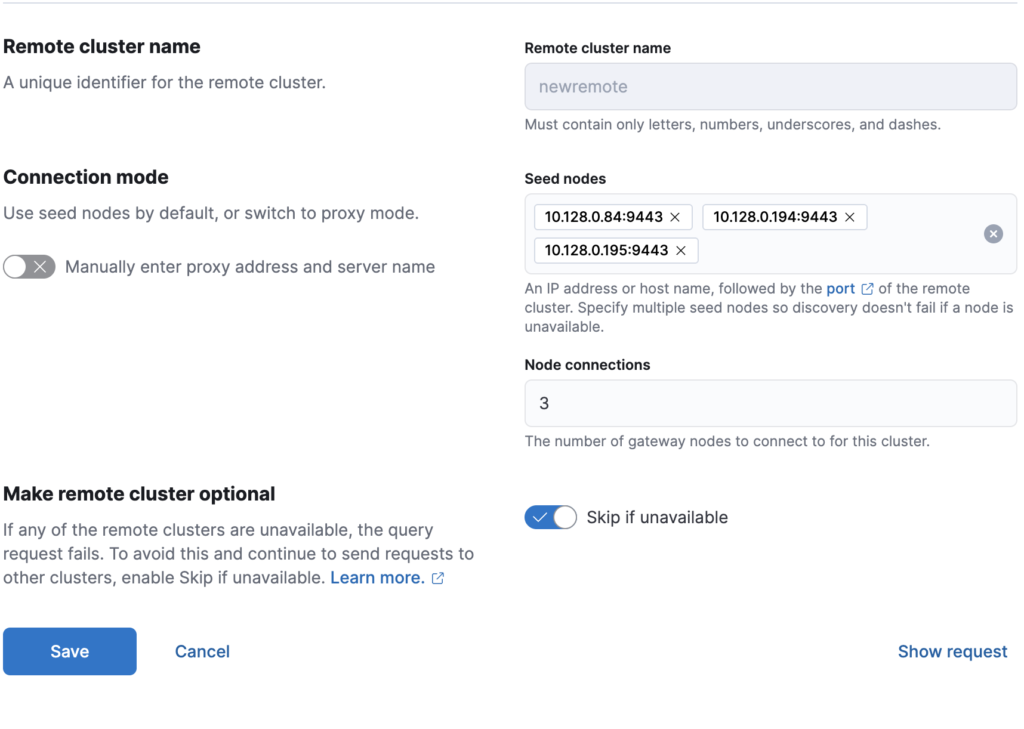Cancel editing the remote cluster
The height and width of the screenshot is (729, 1024).
202,651
